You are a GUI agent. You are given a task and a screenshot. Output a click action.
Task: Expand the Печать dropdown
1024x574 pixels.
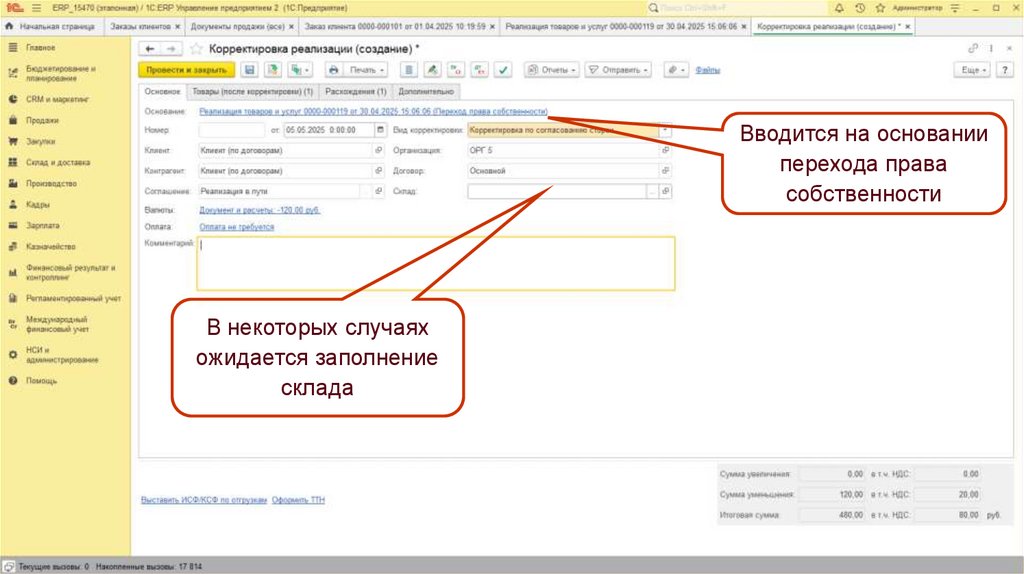point(355,70)
